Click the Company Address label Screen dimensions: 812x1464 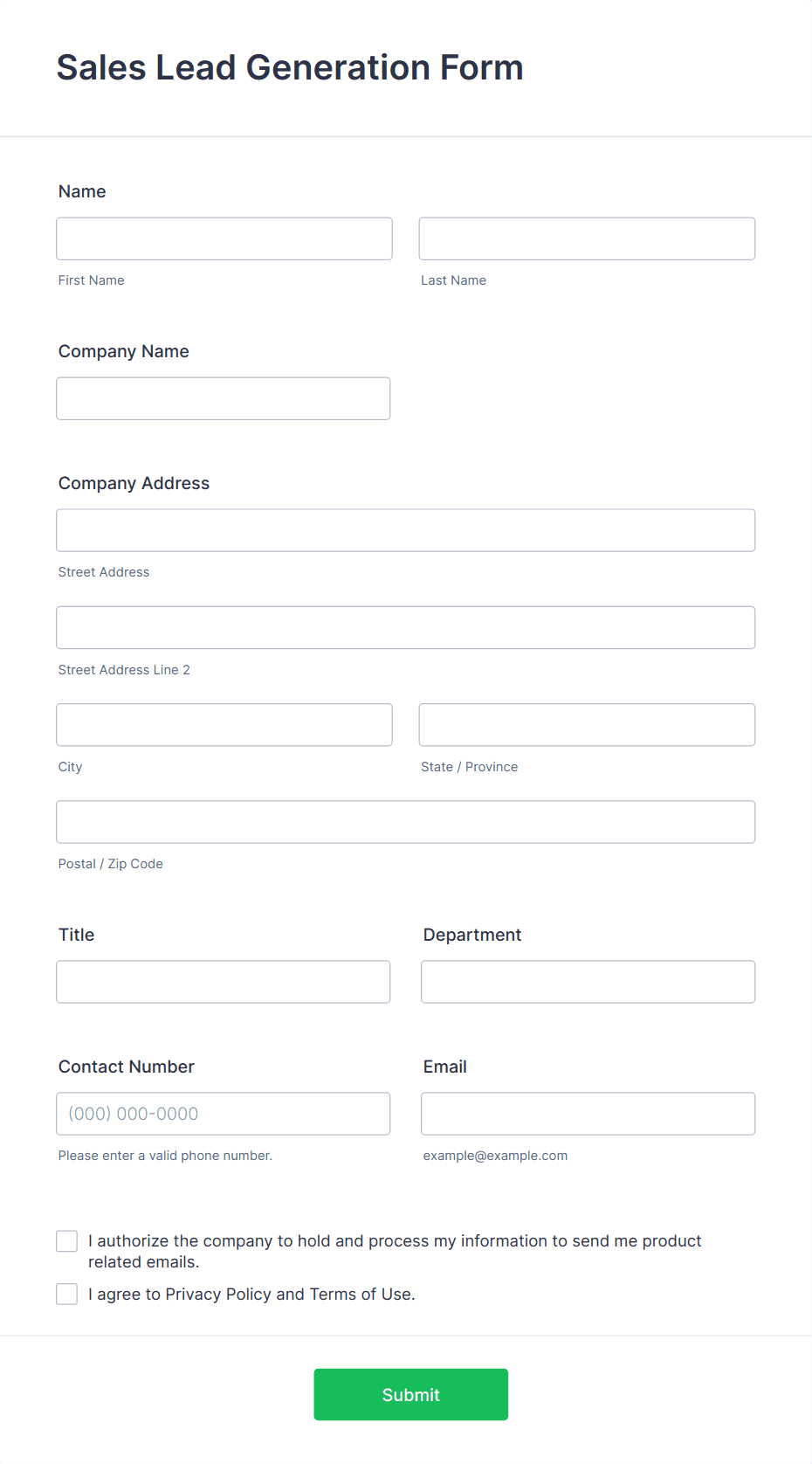[134, 483]
